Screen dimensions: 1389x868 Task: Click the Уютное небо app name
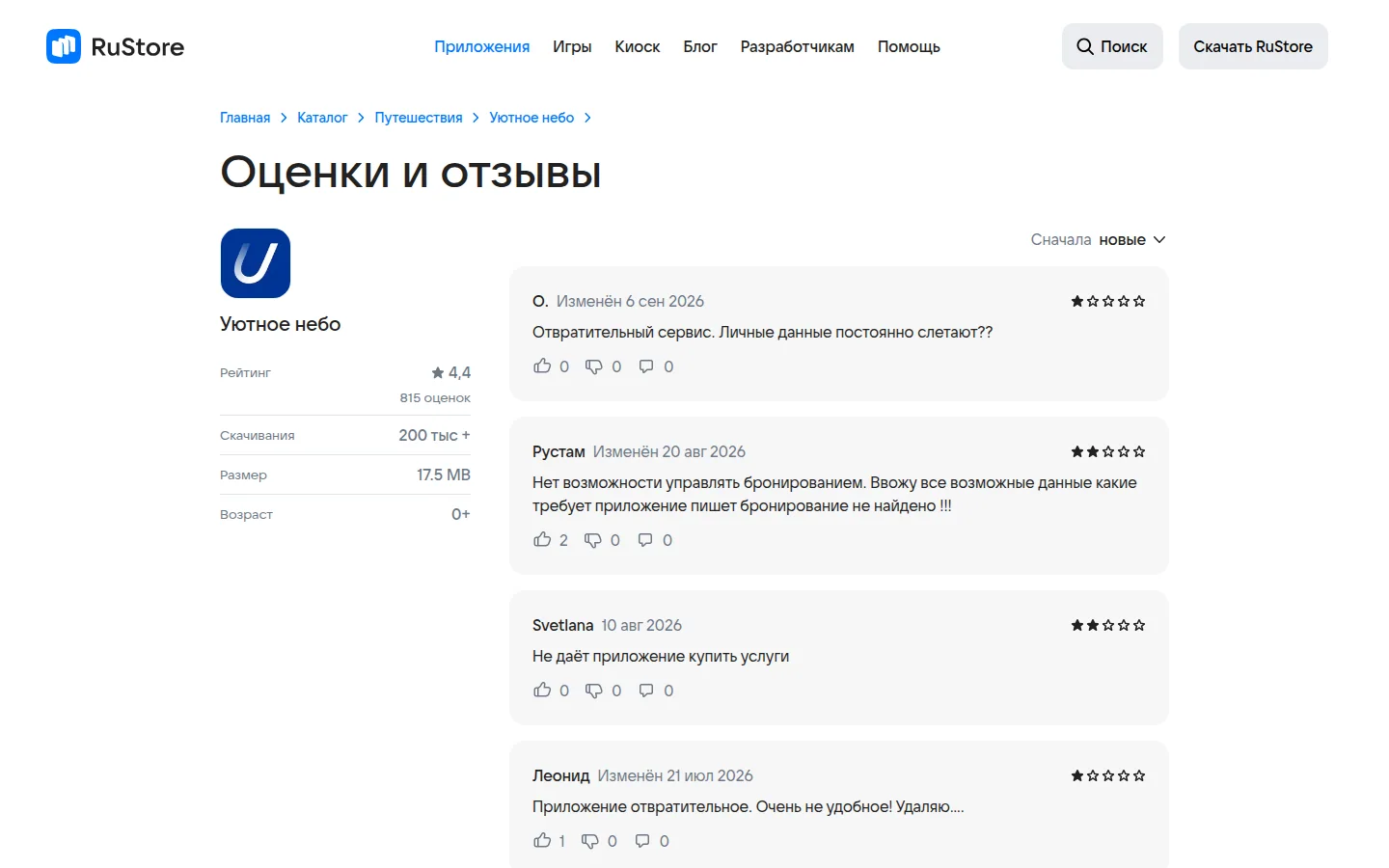click(x=281, y=324)
